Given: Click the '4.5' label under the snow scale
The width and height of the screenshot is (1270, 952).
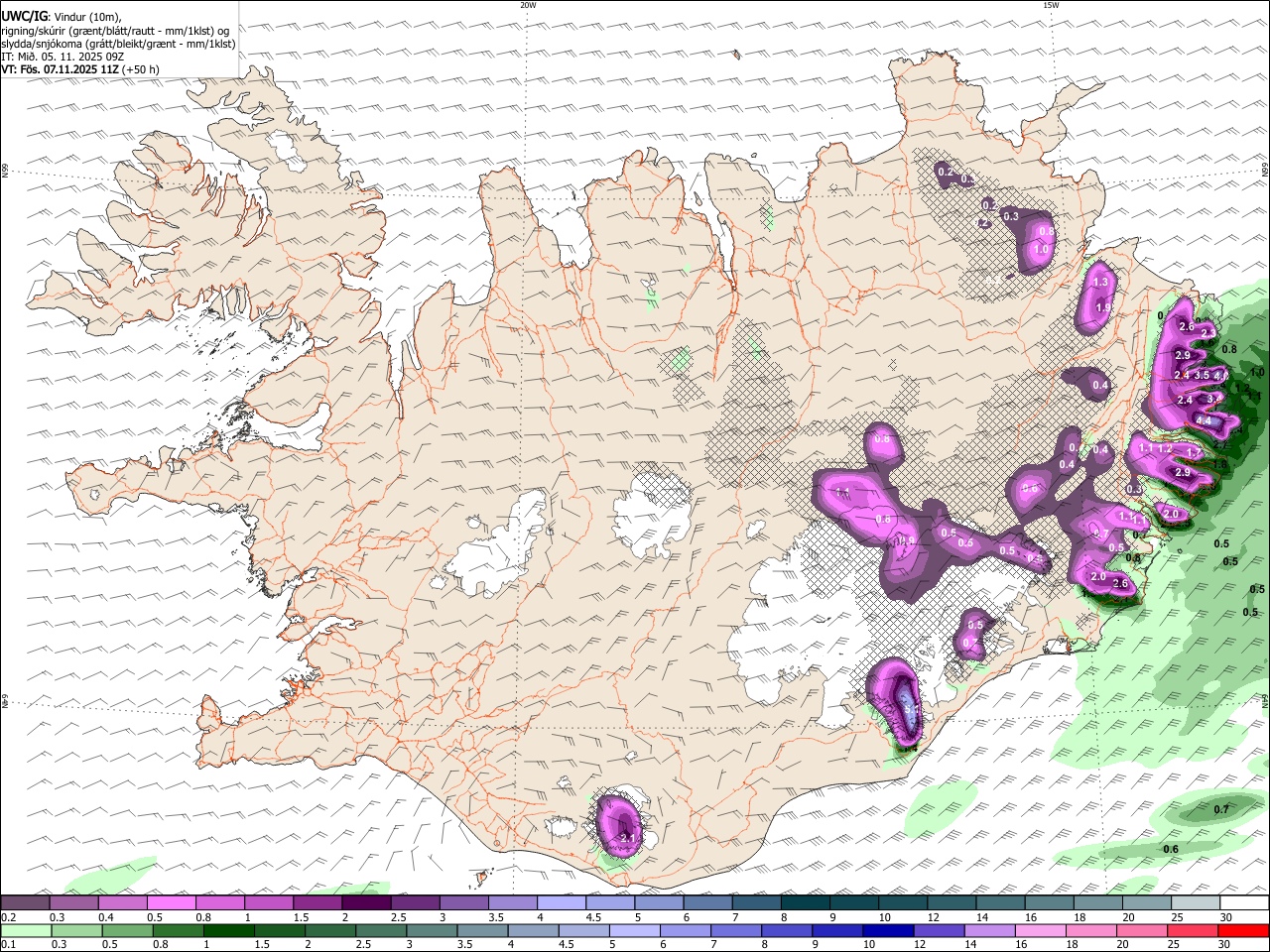Looking at the screenshot, I should click(x=592, y=917).
